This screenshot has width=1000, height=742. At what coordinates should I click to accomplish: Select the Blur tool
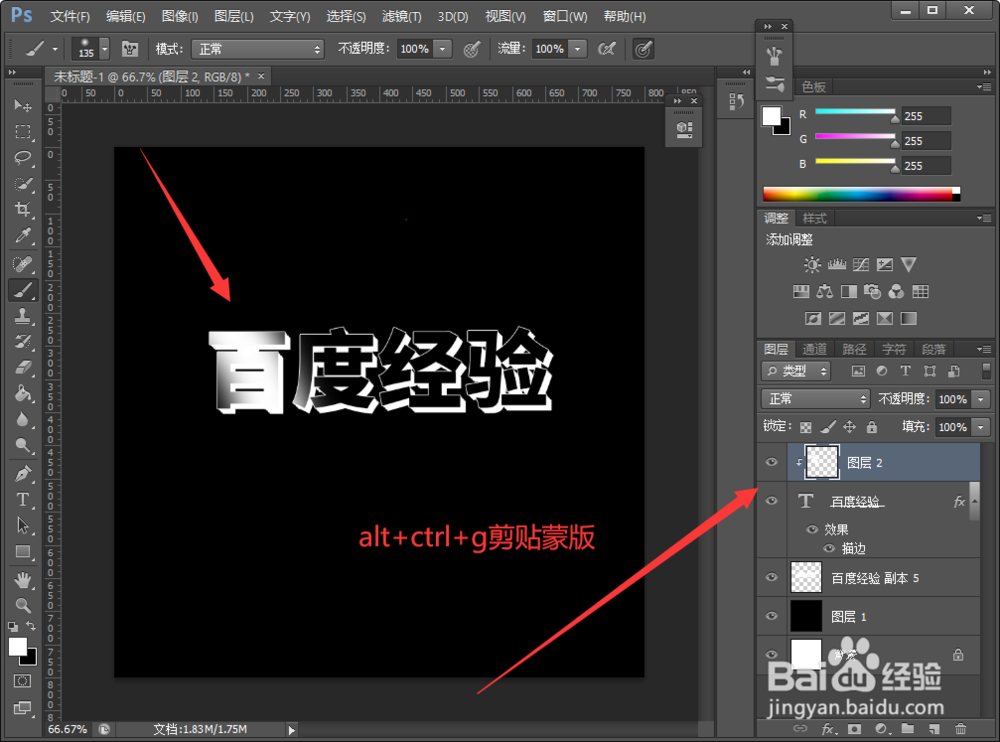(x=23, y=419)
